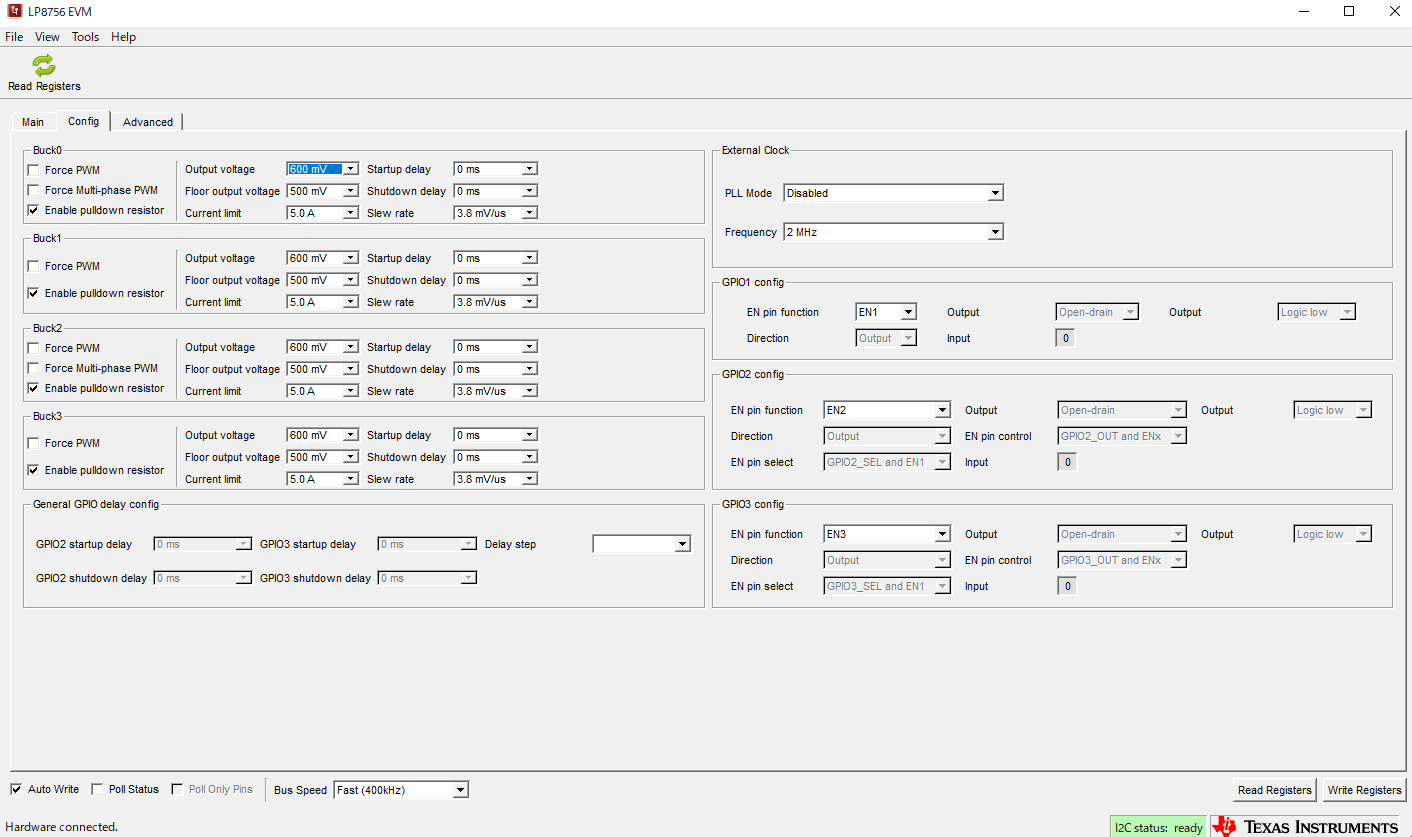Click the Texas Instruments logo

[1305, 826]
